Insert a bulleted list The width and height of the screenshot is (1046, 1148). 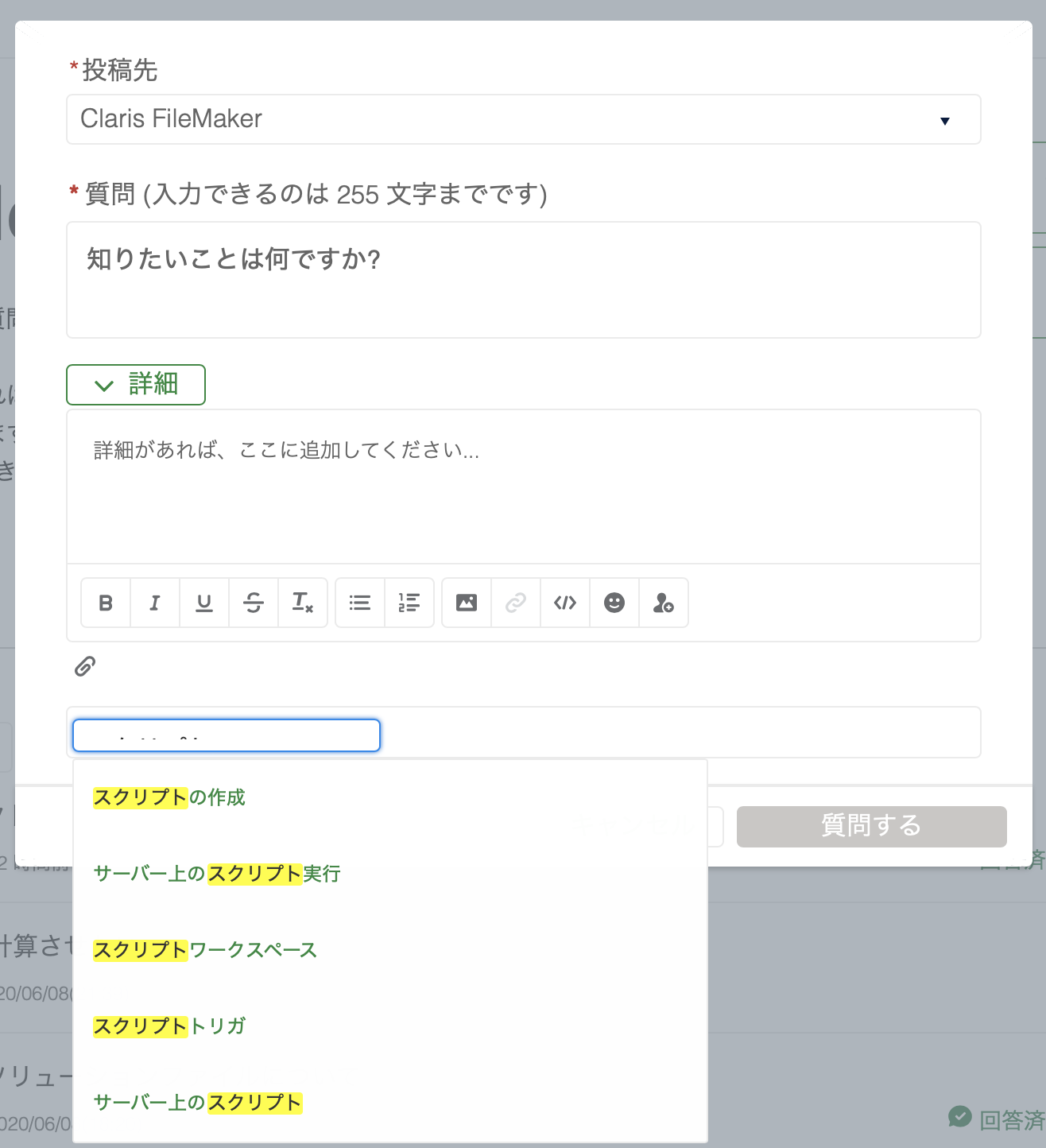(x=360, y=603)
